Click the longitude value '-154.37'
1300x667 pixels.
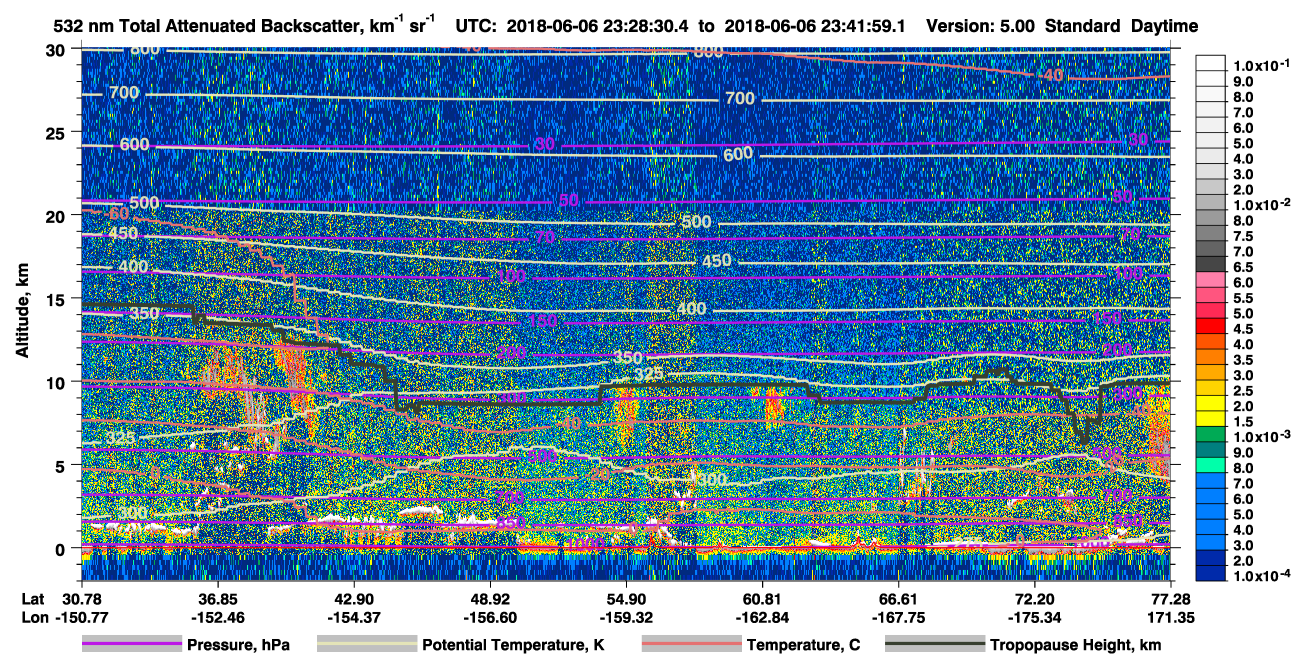coord(354,617)
